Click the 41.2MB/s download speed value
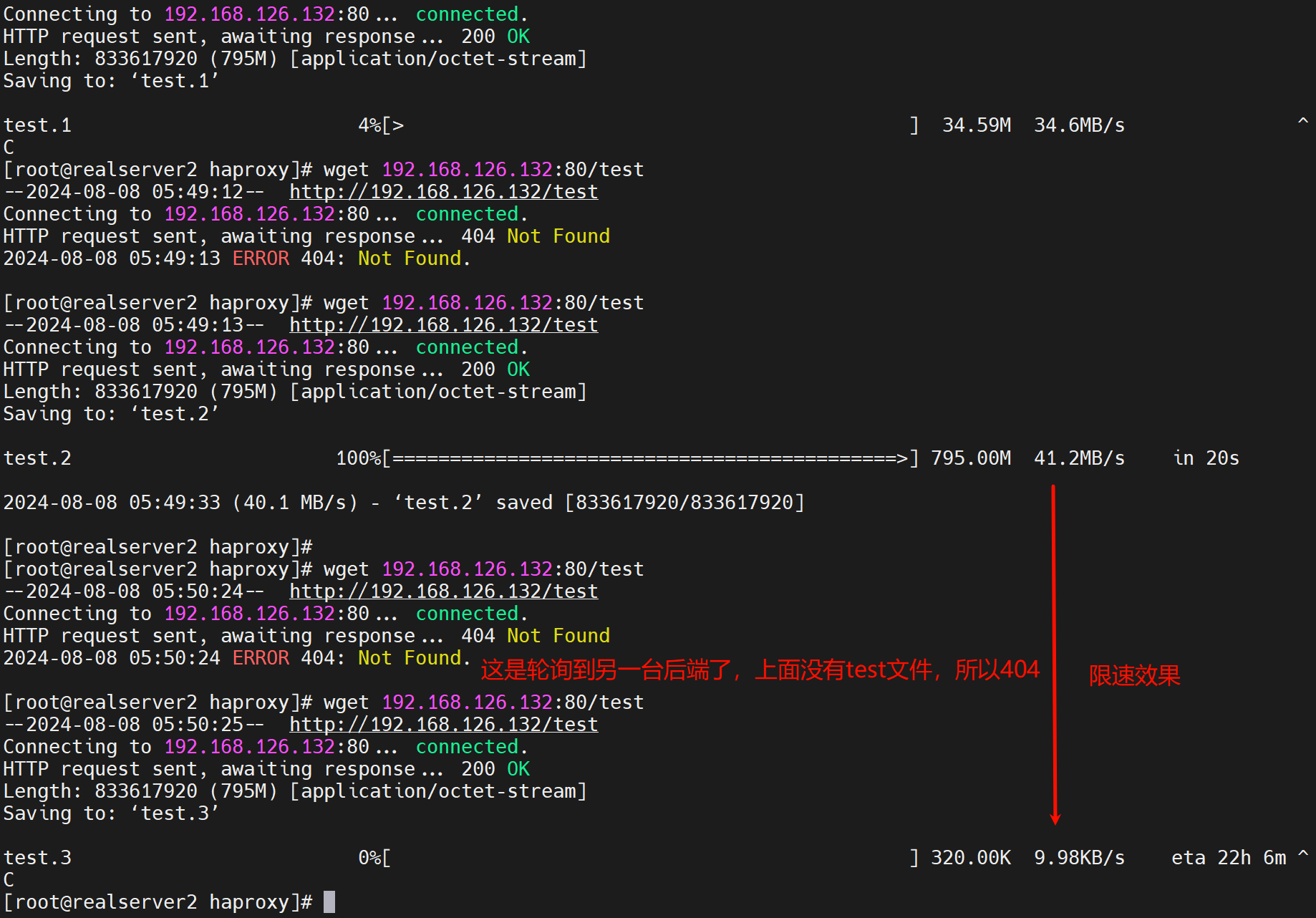Image resolution: width=1316 pixels, height=918 pixels. pos(1079,458)
